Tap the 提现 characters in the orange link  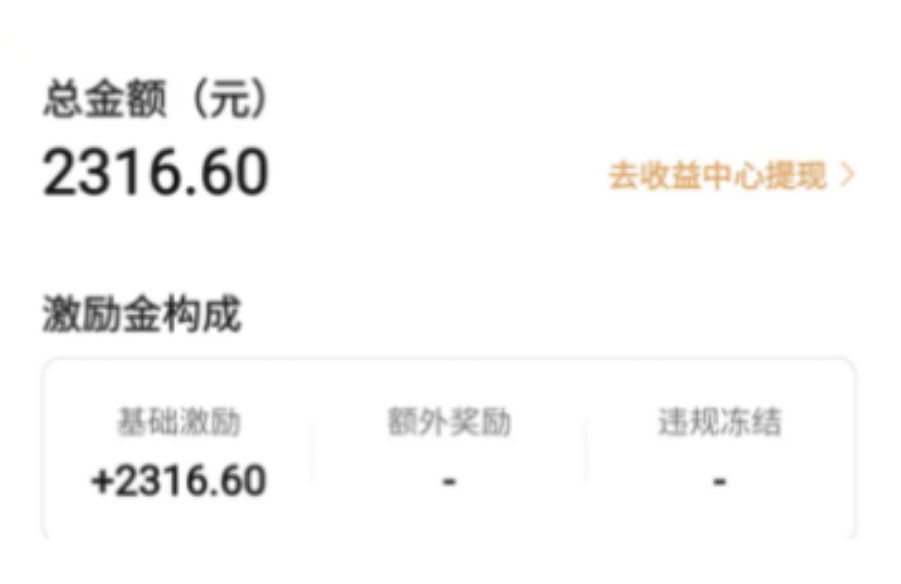[x=796, y=176]
